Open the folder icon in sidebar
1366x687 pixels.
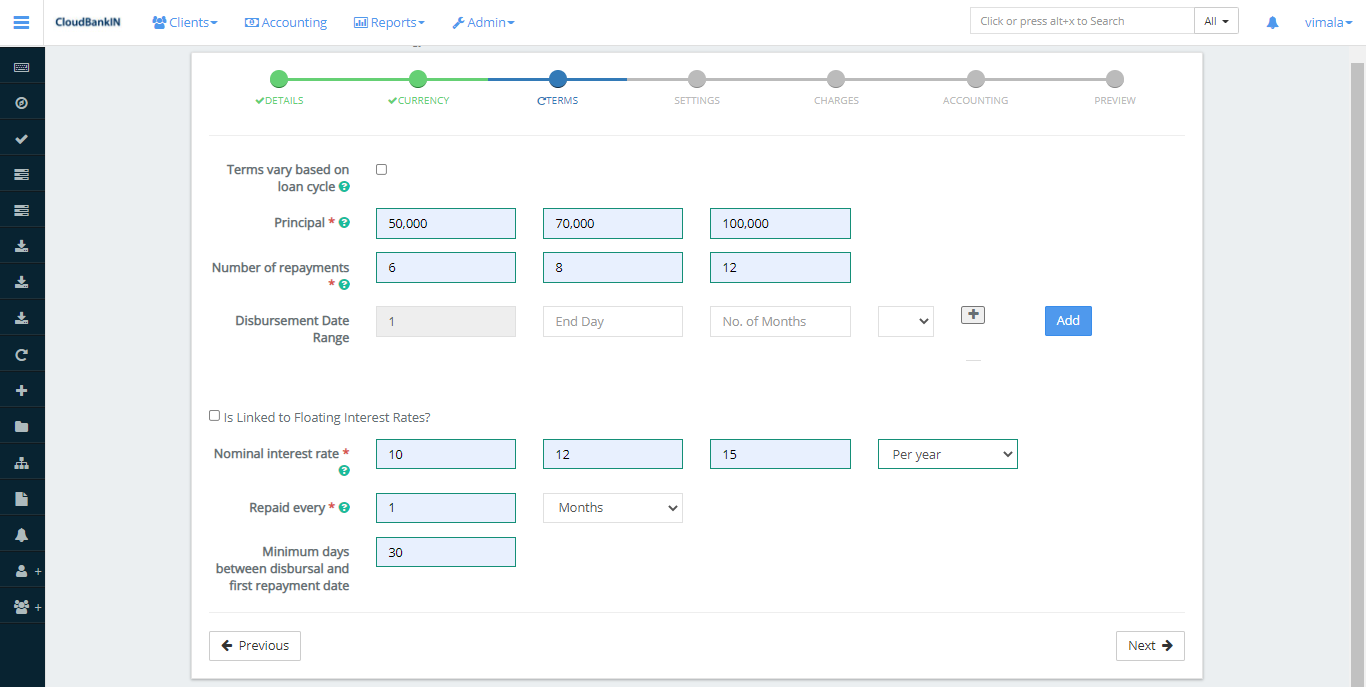(21, 427)
